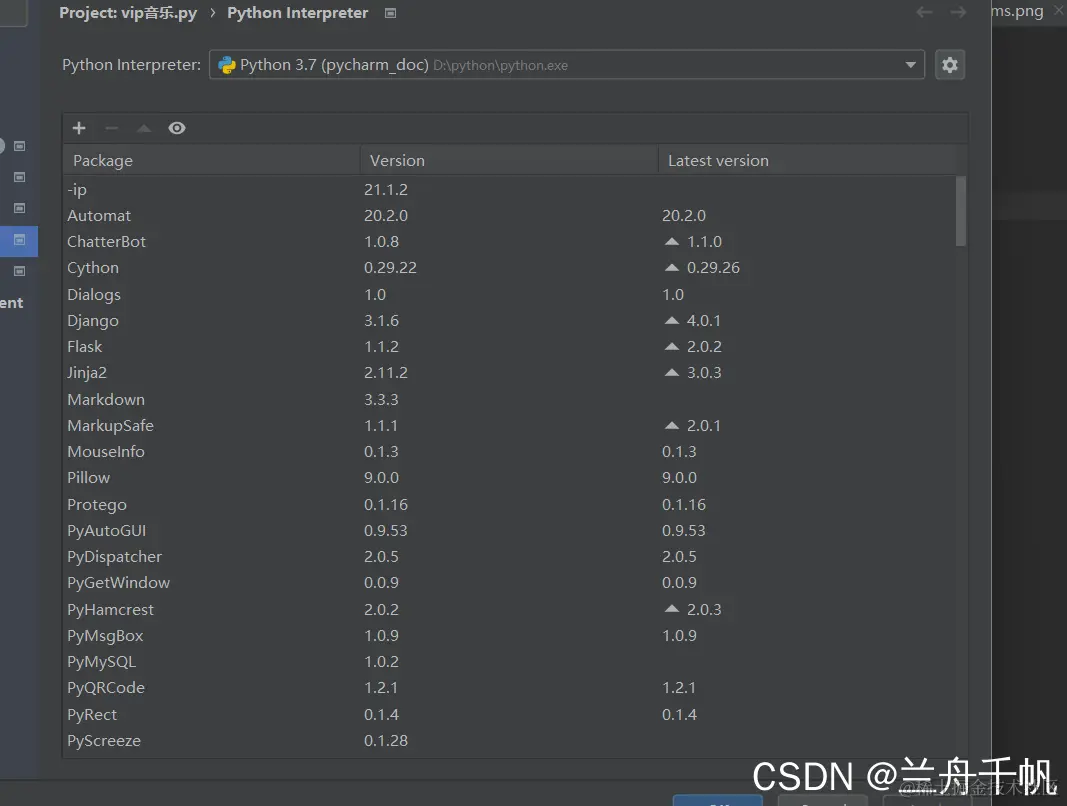The image size is (1067, 806).
Task: Click the upgrade arrow beside Flask 2.0.2
Action: (x=672, y=346)
